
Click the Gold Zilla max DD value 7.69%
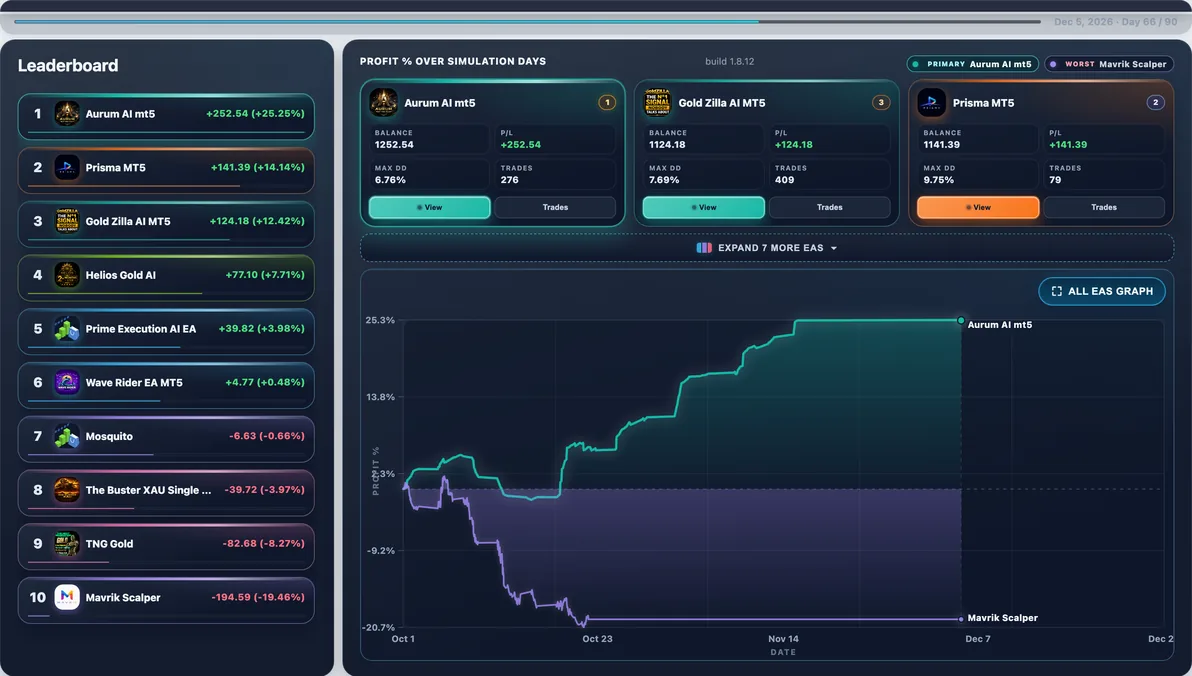click(x=664, y=180)
